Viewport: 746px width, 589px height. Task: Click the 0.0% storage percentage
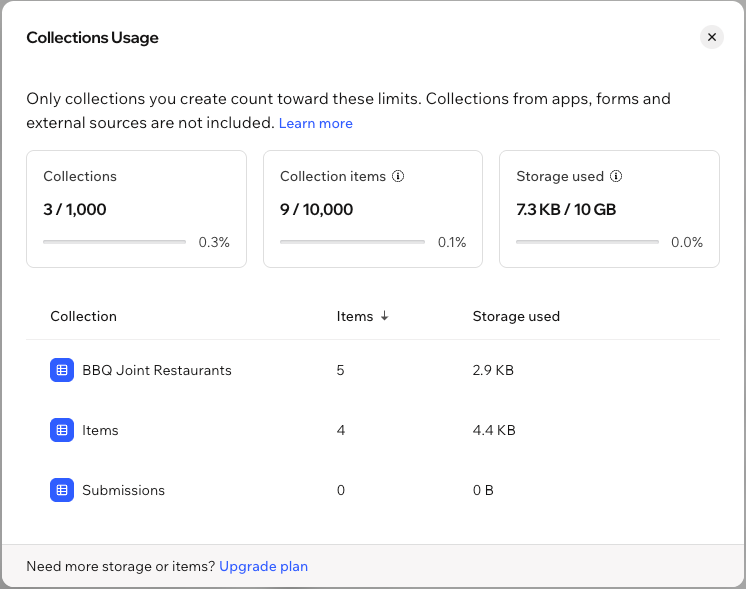click(687, 242)
